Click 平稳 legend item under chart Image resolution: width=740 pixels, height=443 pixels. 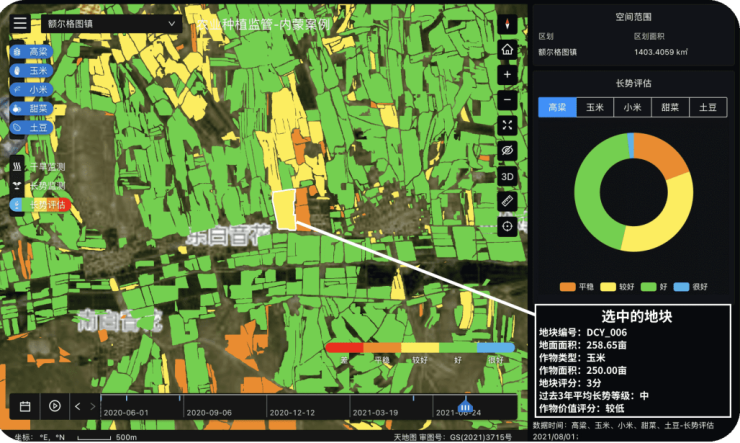[577, 287]
